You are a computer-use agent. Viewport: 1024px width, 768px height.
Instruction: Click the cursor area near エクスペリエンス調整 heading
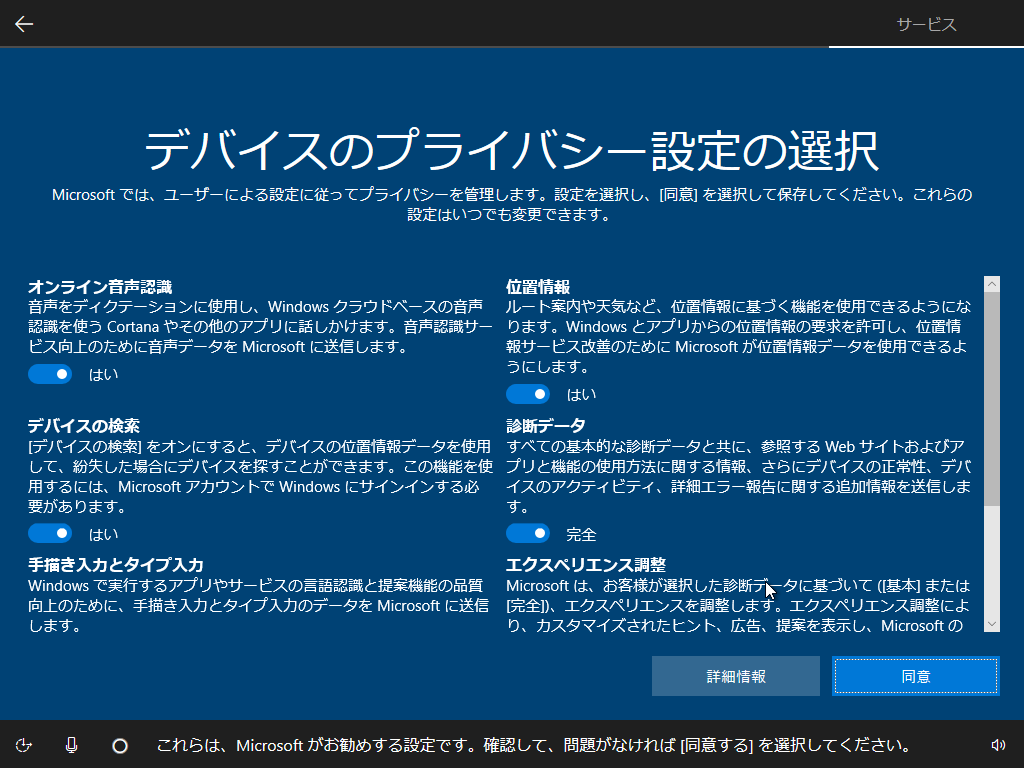pos(768,590)
